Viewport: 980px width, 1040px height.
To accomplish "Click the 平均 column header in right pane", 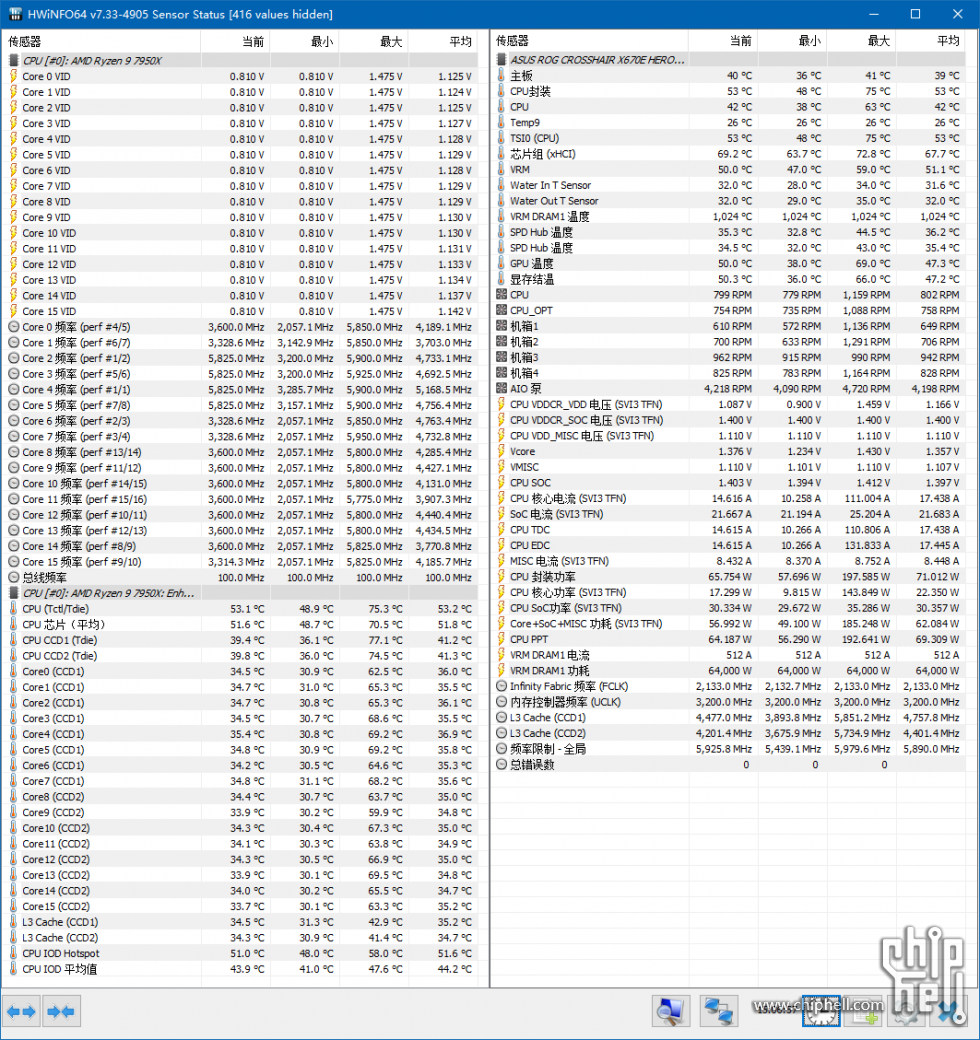I will [931, 41].
